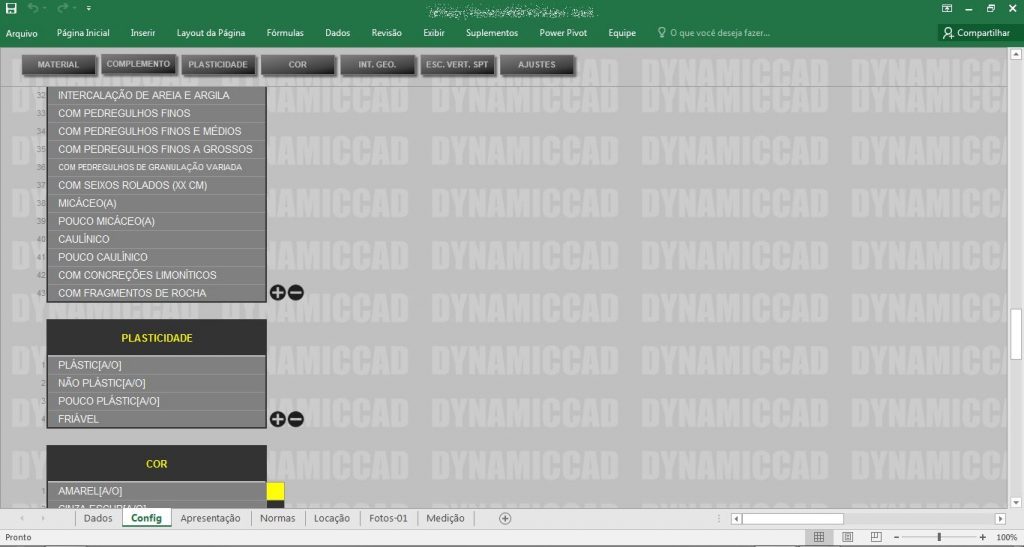Remove row with minus icon beside FRIÁVEL
This screenshot has height=547, width=1024.
(296, 419)
